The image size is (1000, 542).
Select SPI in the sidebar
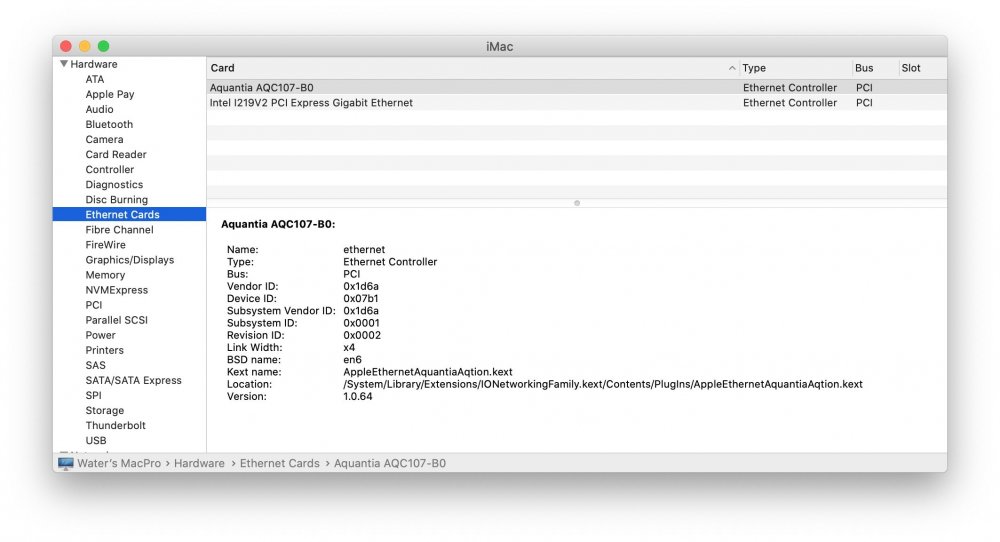[x=93, y=395]
